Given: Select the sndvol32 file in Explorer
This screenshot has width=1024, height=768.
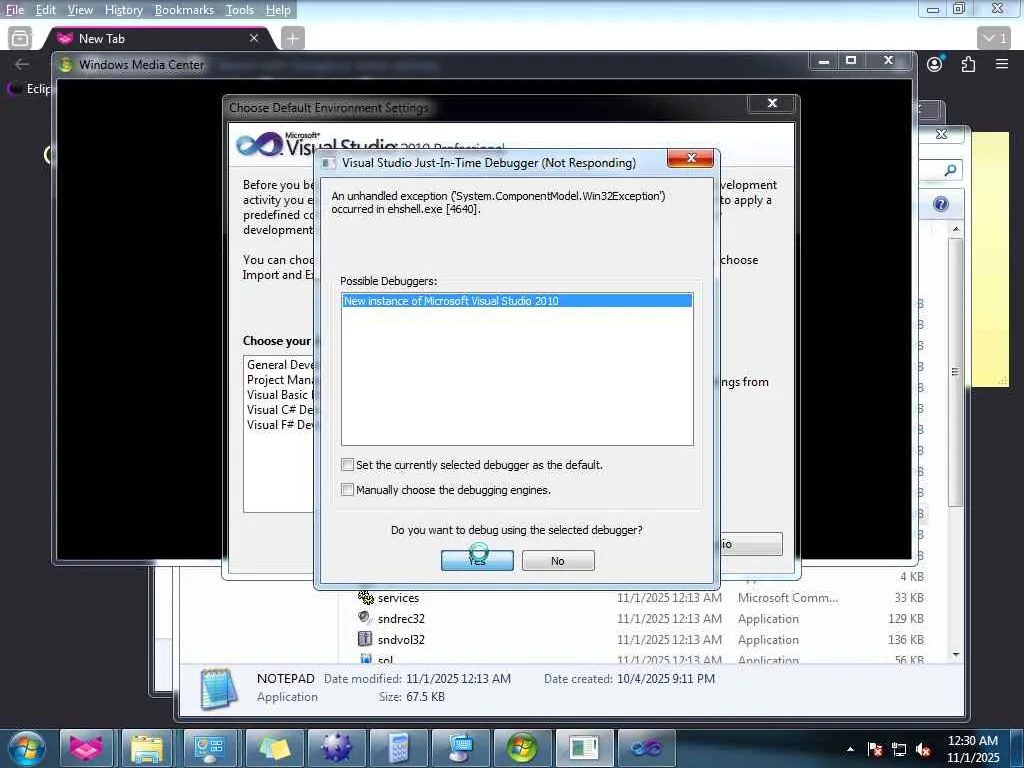Looking at the screenshot, I should [401, 639].
